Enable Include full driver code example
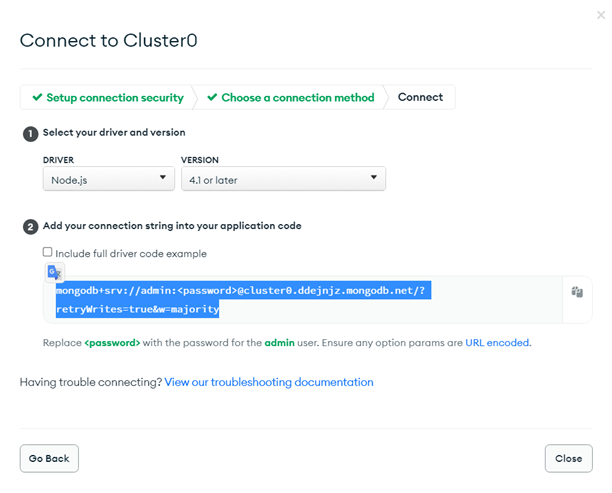612x493 pixels. [x=48, y=253]
